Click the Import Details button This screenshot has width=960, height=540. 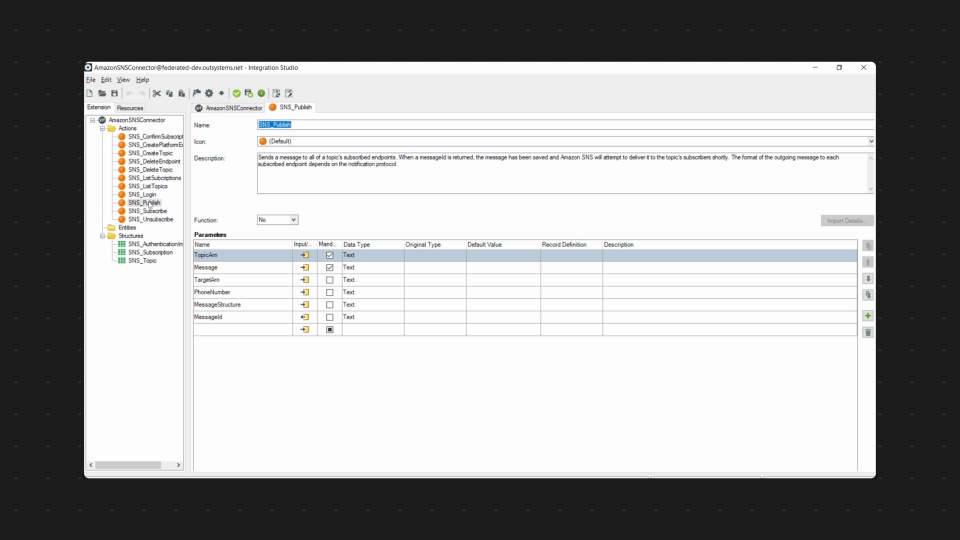(847, 220)
